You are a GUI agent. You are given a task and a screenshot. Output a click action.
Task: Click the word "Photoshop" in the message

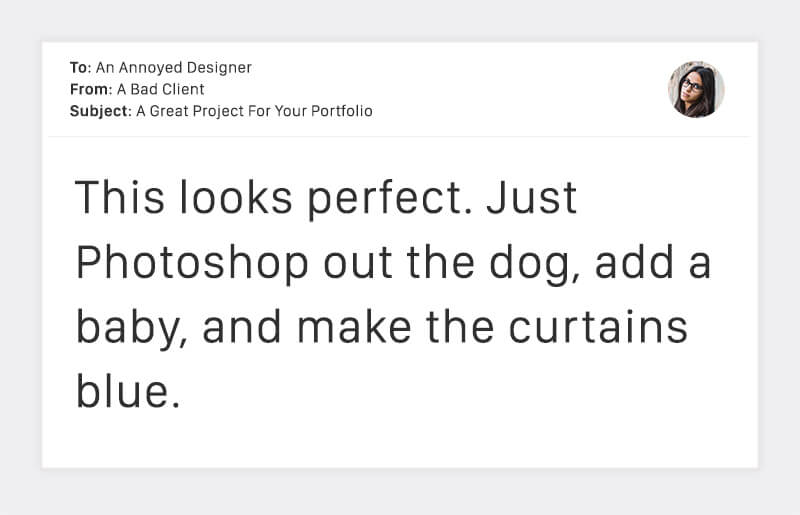point(192,264)
